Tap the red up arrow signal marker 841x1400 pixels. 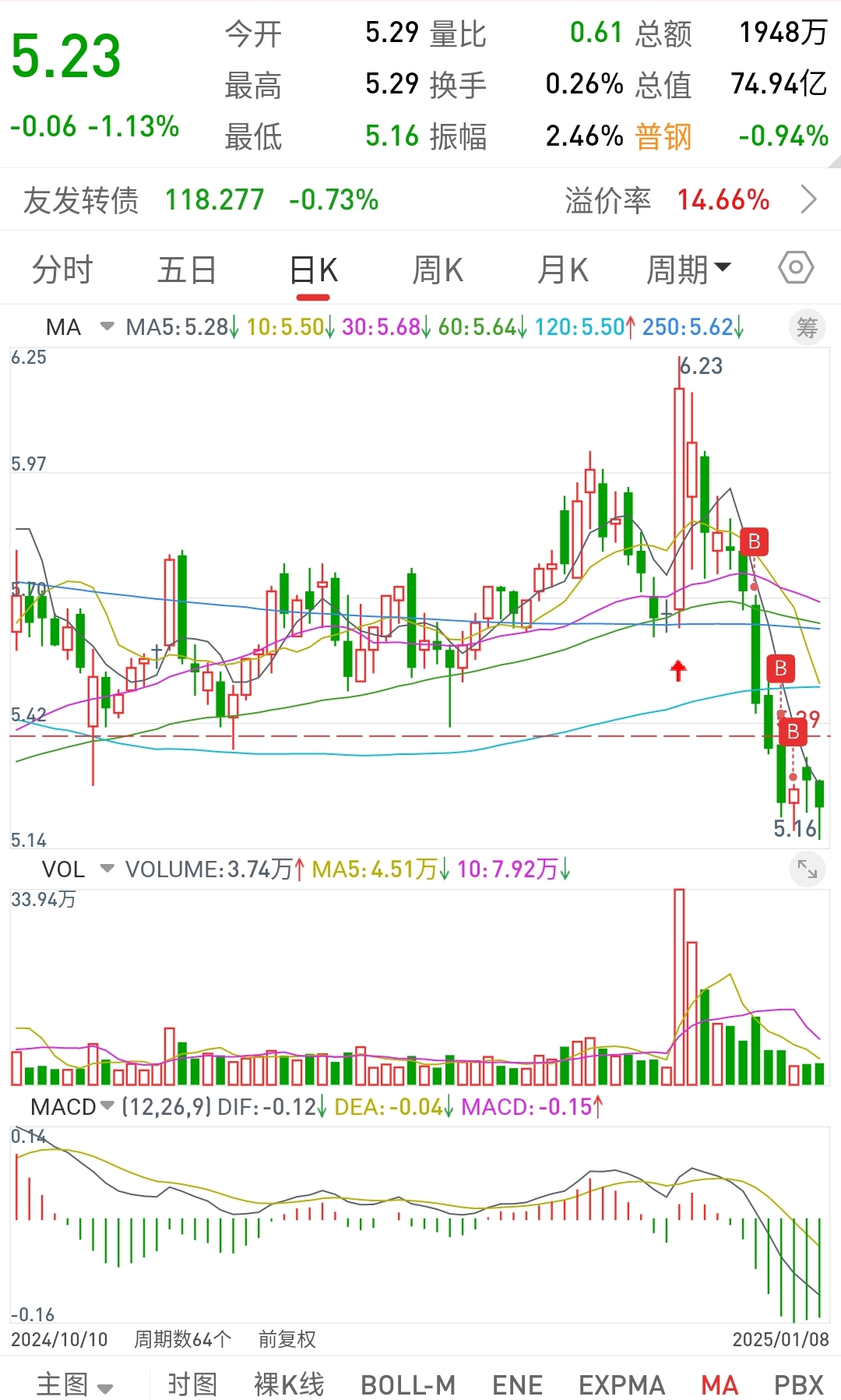(x=678, y=670)
